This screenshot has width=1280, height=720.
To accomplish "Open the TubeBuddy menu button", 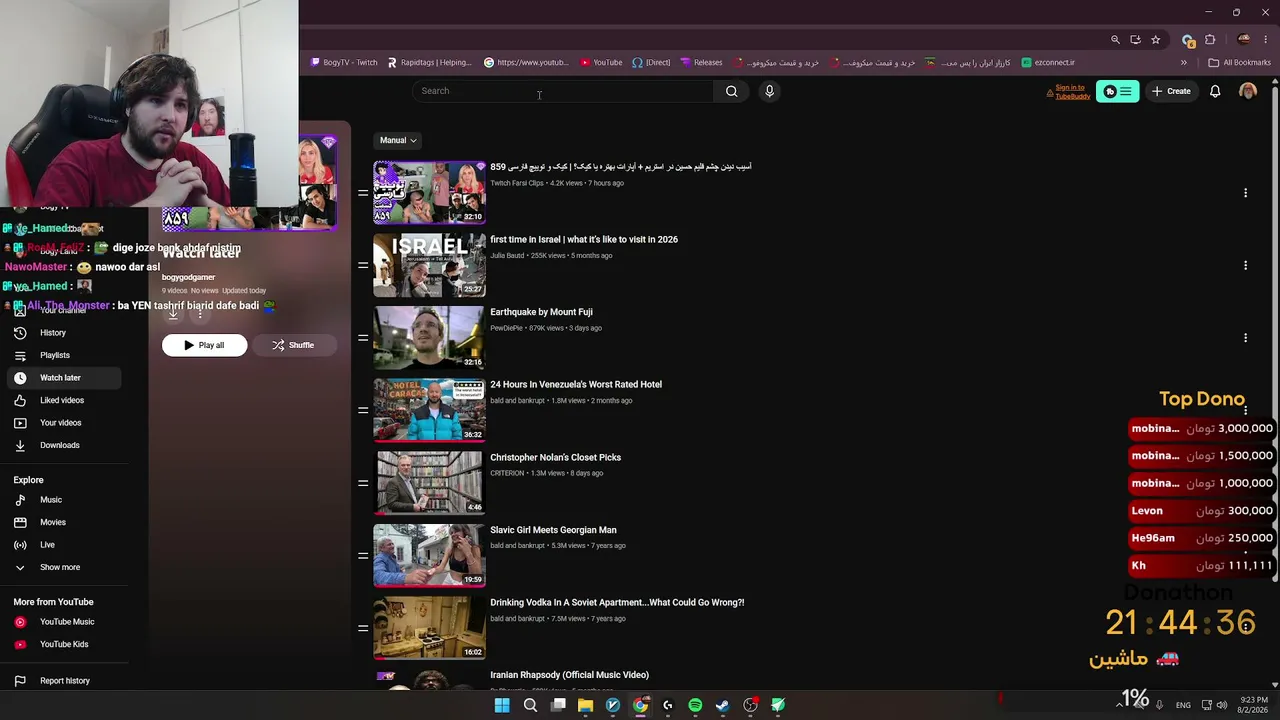I will 1117,91.
